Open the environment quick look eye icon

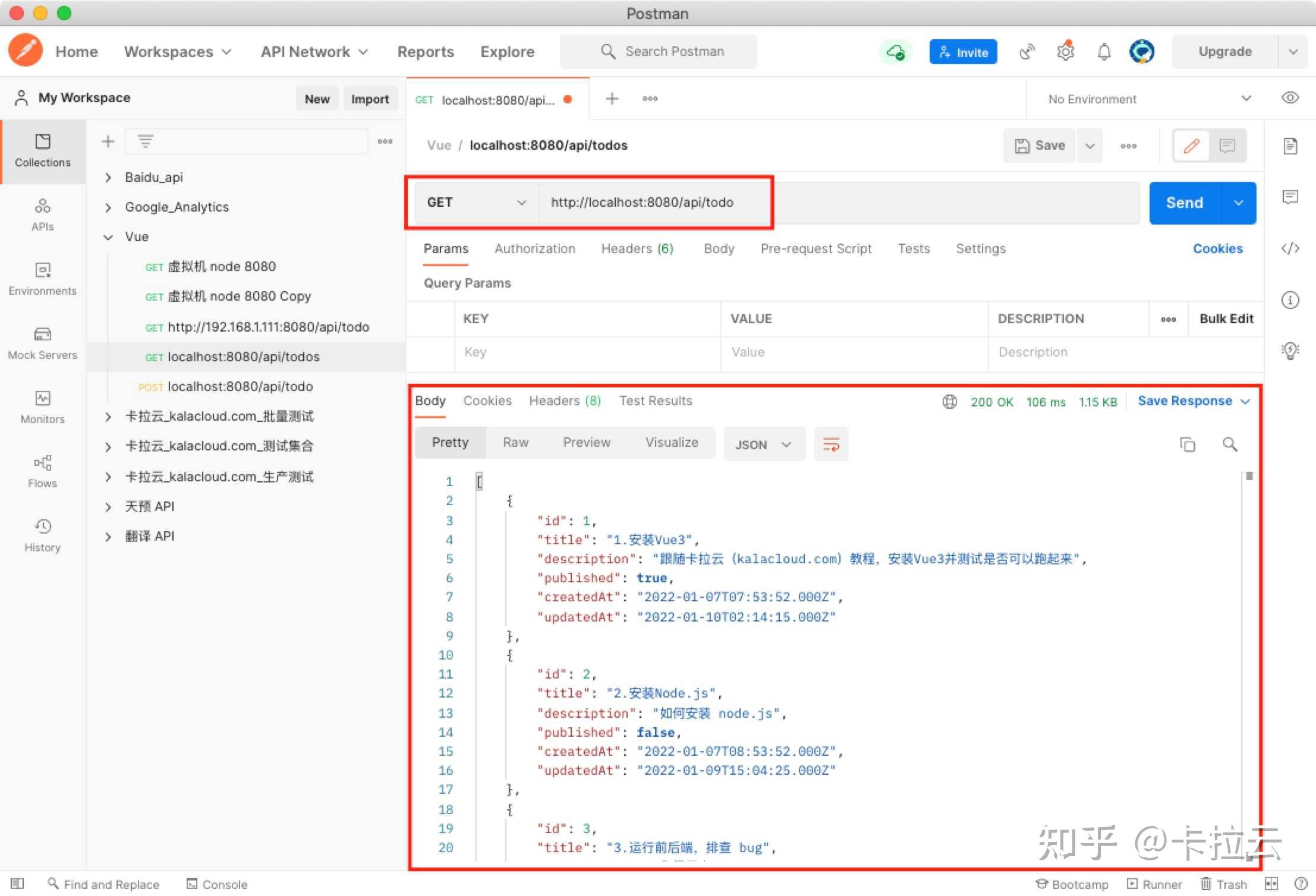tap(1290, 97)
